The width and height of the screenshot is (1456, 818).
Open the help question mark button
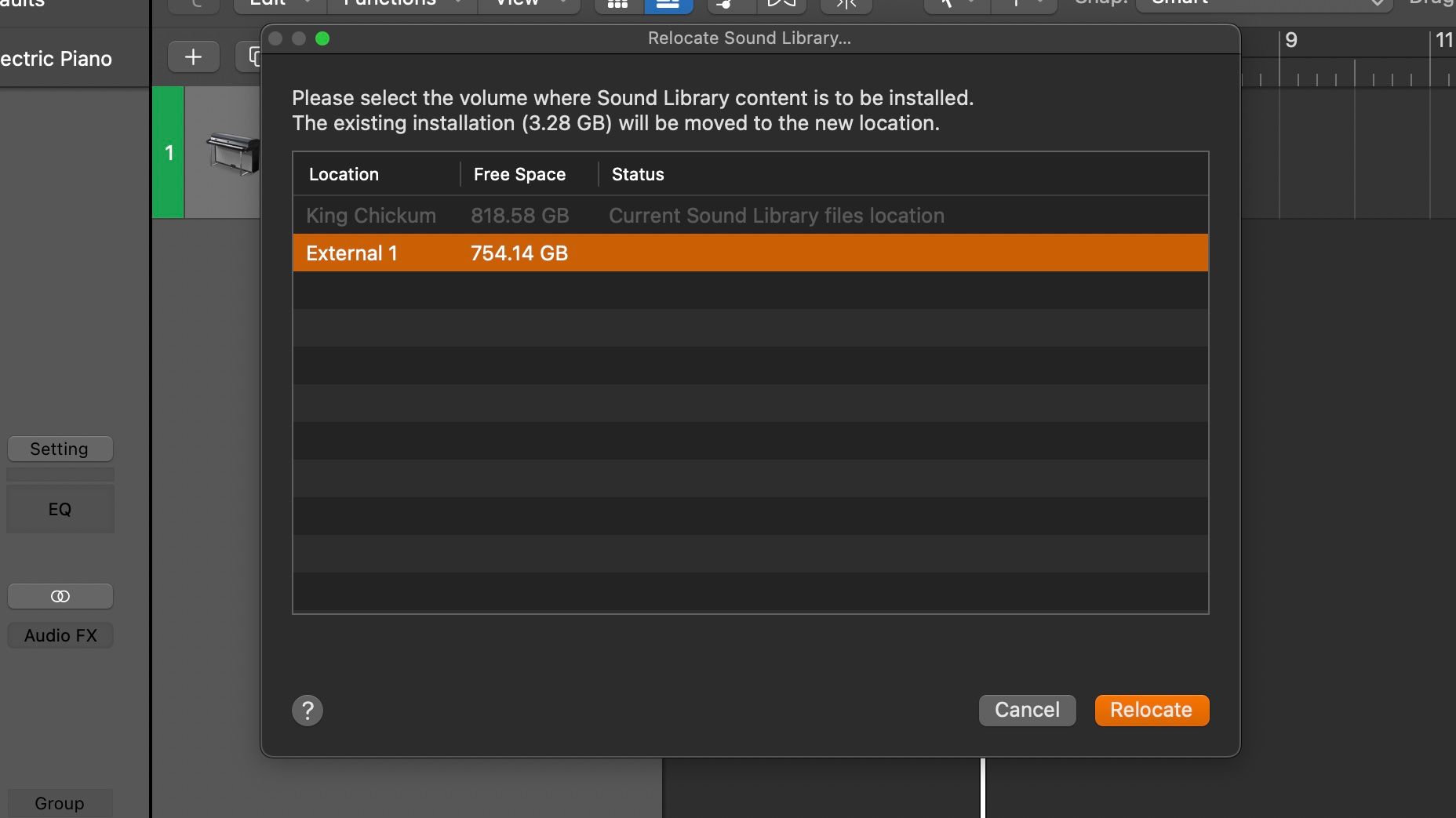coord(308,711)
